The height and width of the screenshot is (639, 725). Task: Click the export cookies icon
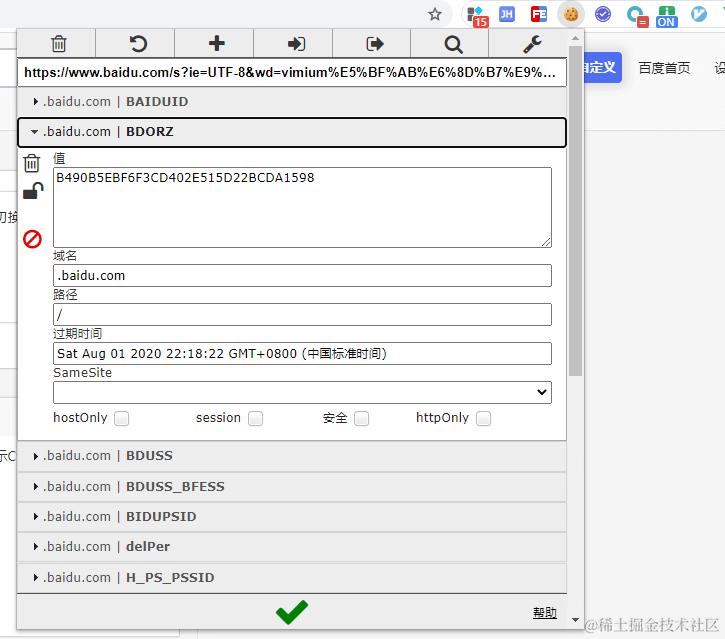tap(375, 44)
